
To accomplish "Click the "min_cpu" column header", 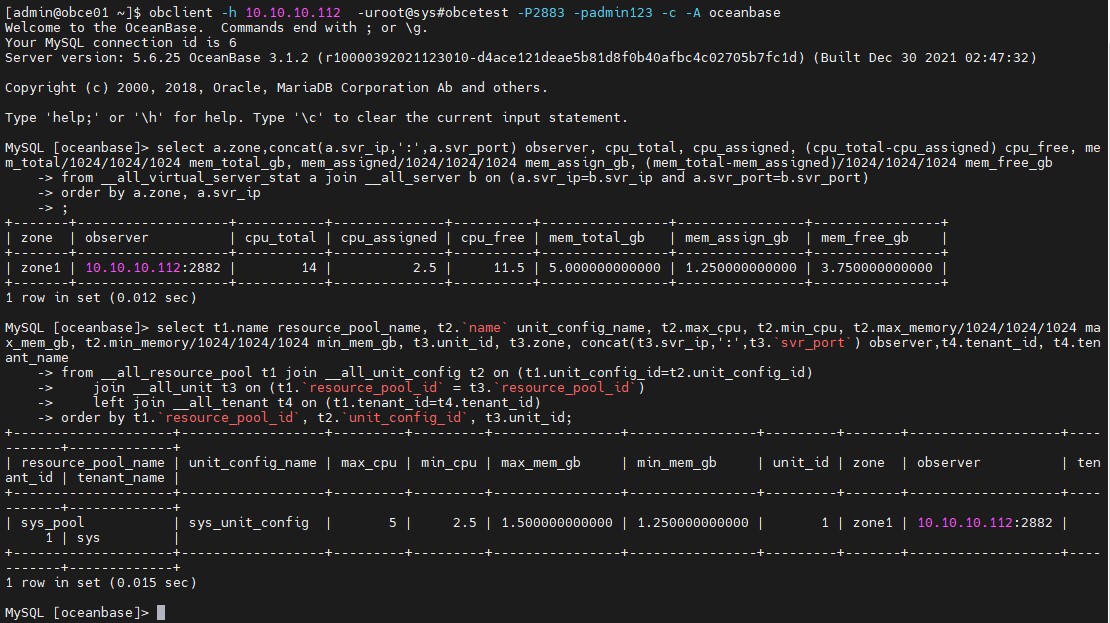I will pos(449,463).
